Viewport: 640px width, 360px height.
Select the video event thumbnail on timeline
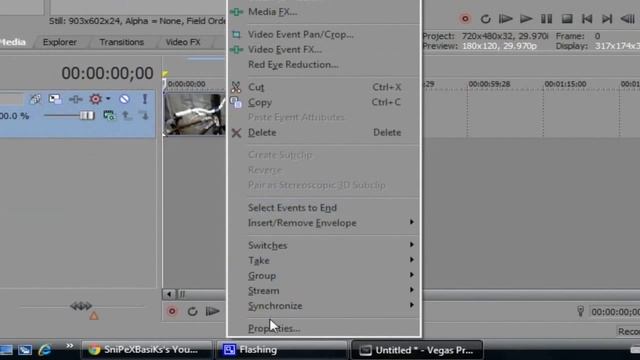(195, 114)
